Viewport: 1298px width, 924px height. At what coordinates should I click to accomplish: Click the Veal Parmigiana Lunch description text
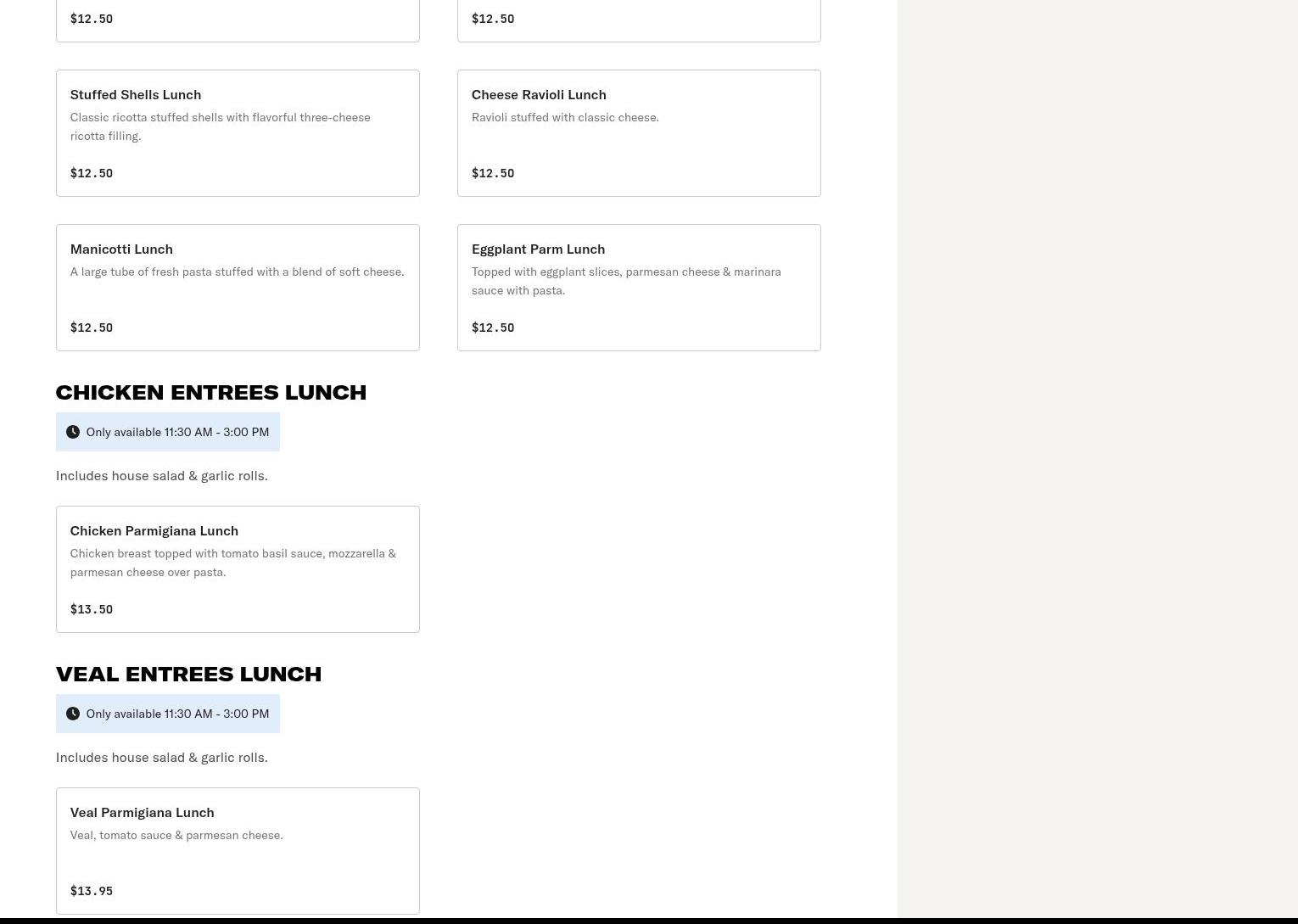pyautogui.click(x=176, y=835)
